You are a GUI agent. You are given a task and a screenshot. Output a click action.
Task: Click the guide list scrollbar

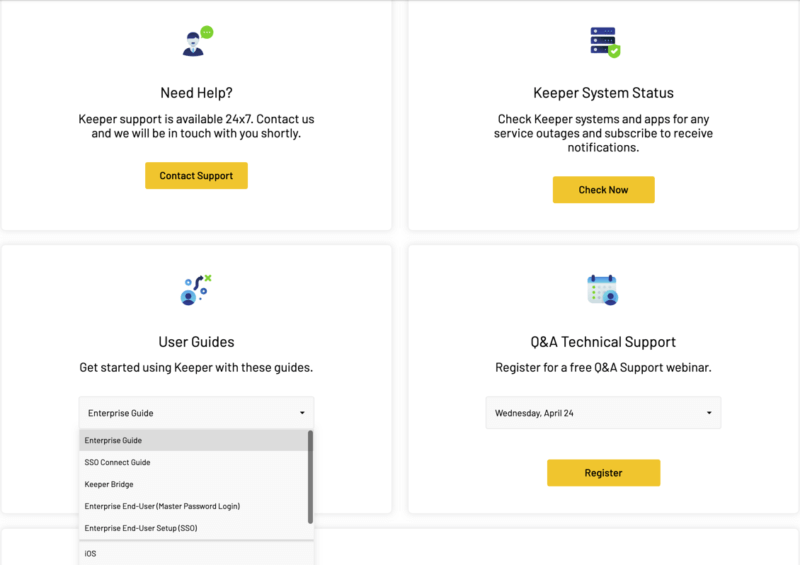pos(310,477)
